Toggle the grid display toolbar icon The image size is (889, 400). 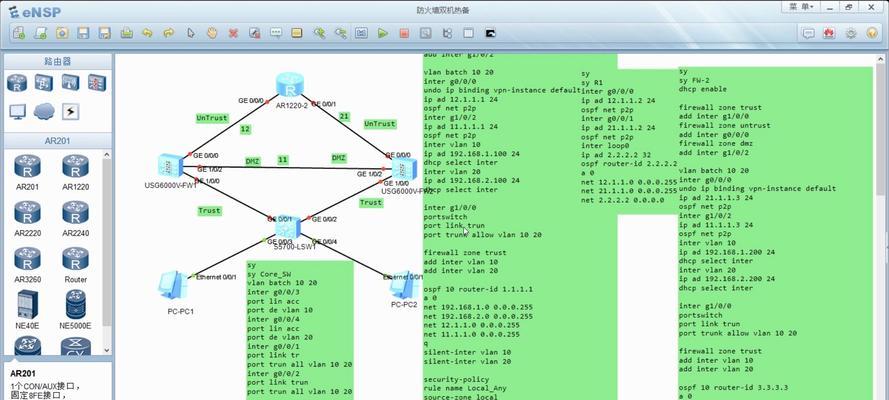468,33
